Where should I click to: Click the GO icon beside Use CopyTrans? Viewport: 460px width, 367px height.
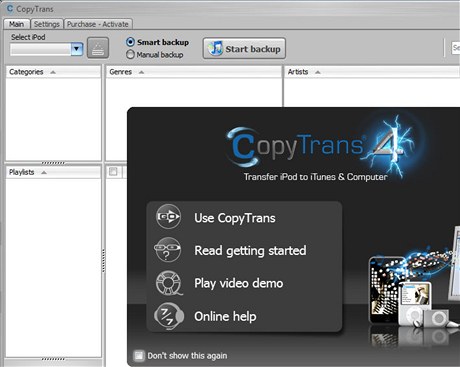tap(168, 217)
